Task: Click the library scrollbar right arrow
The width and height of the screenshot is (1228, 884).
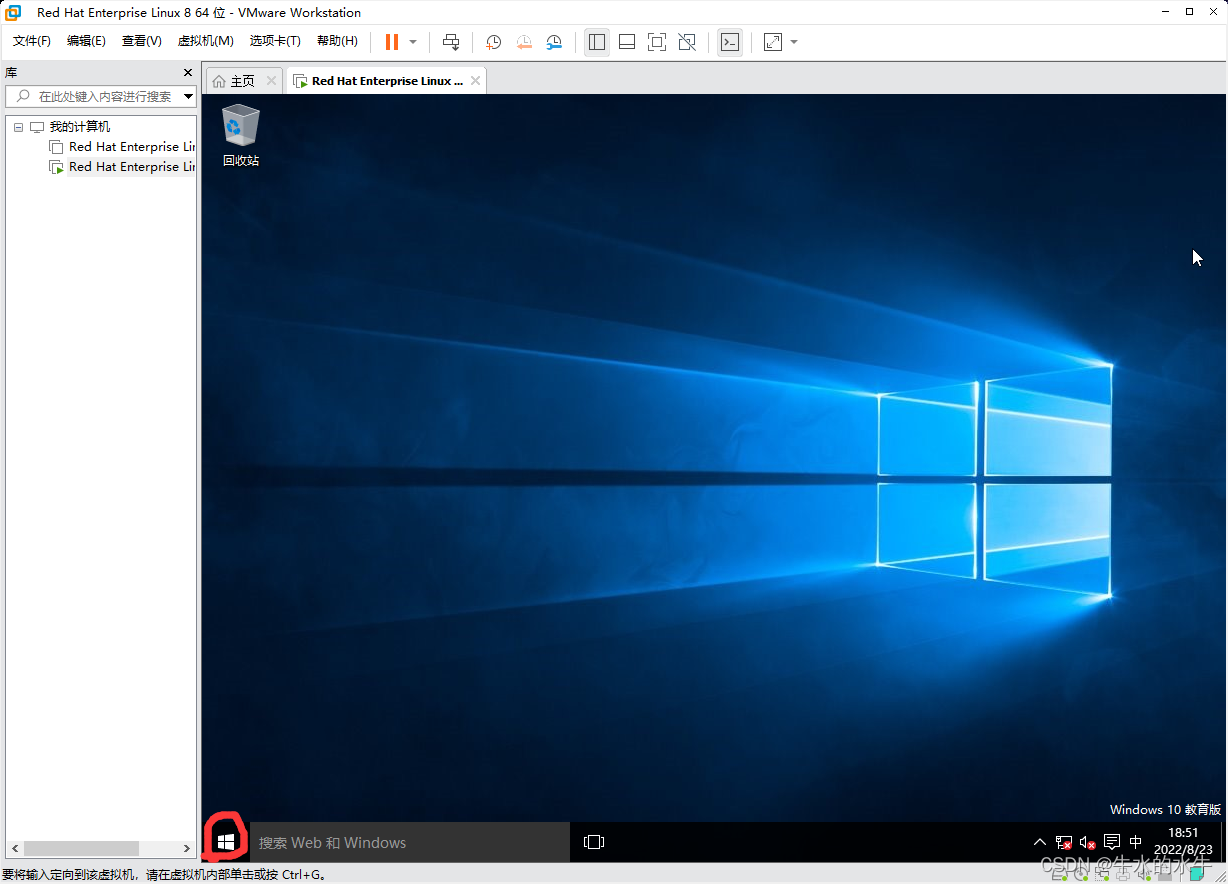Action: [187, 848]
